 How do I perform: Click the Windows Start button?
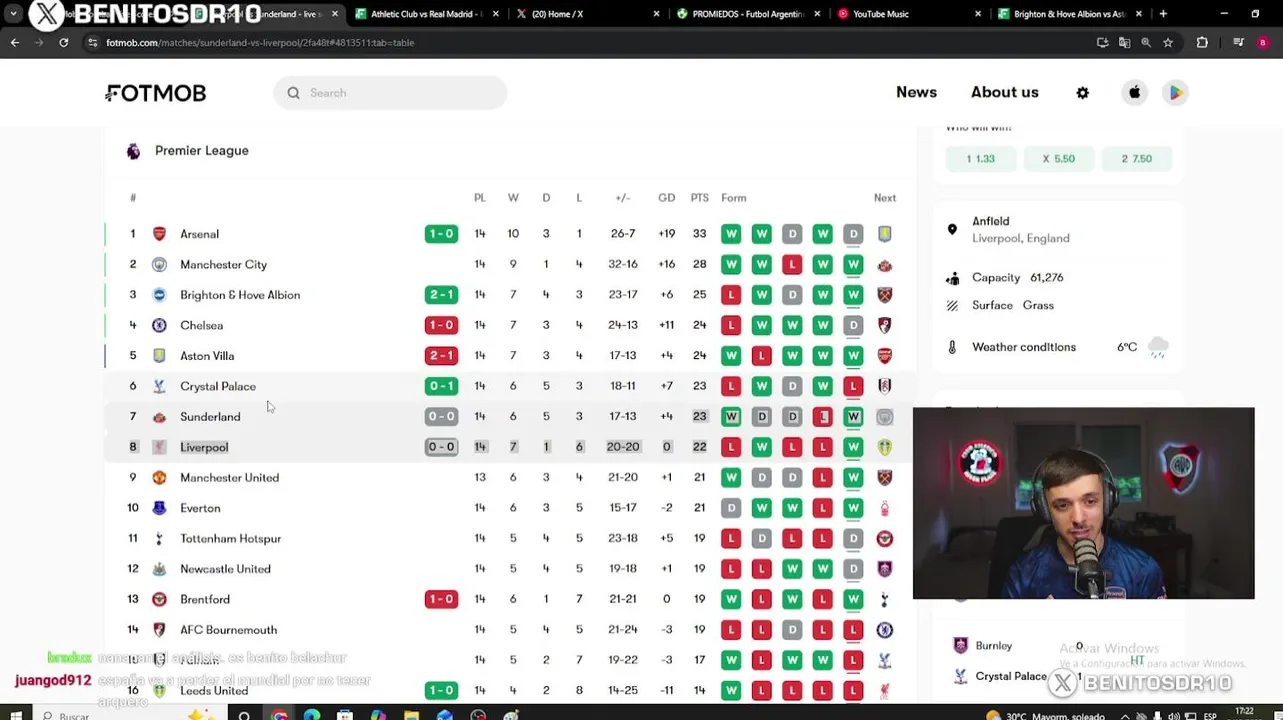tap(16, 716)
